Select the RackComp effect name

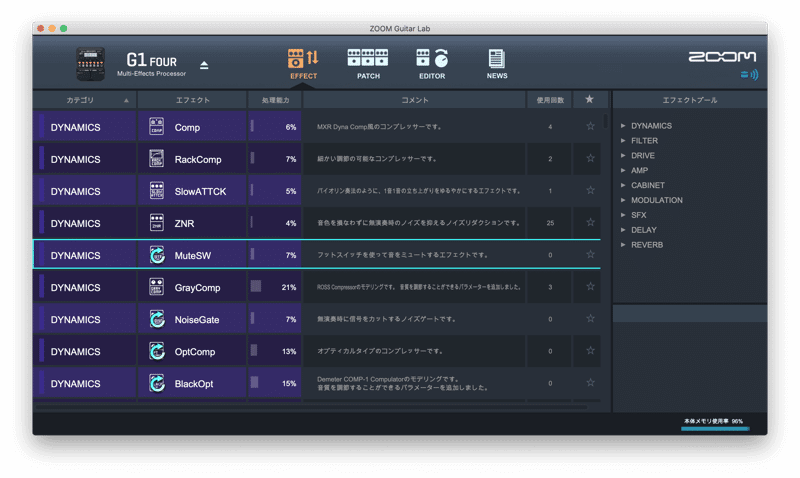(198, 160)
